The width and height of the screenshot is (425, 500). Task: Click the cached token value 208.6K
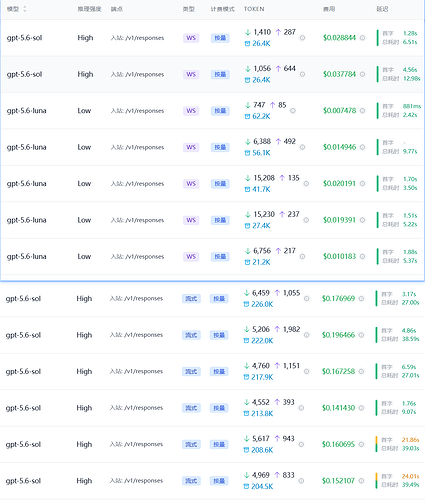click(x=262, y=450)
